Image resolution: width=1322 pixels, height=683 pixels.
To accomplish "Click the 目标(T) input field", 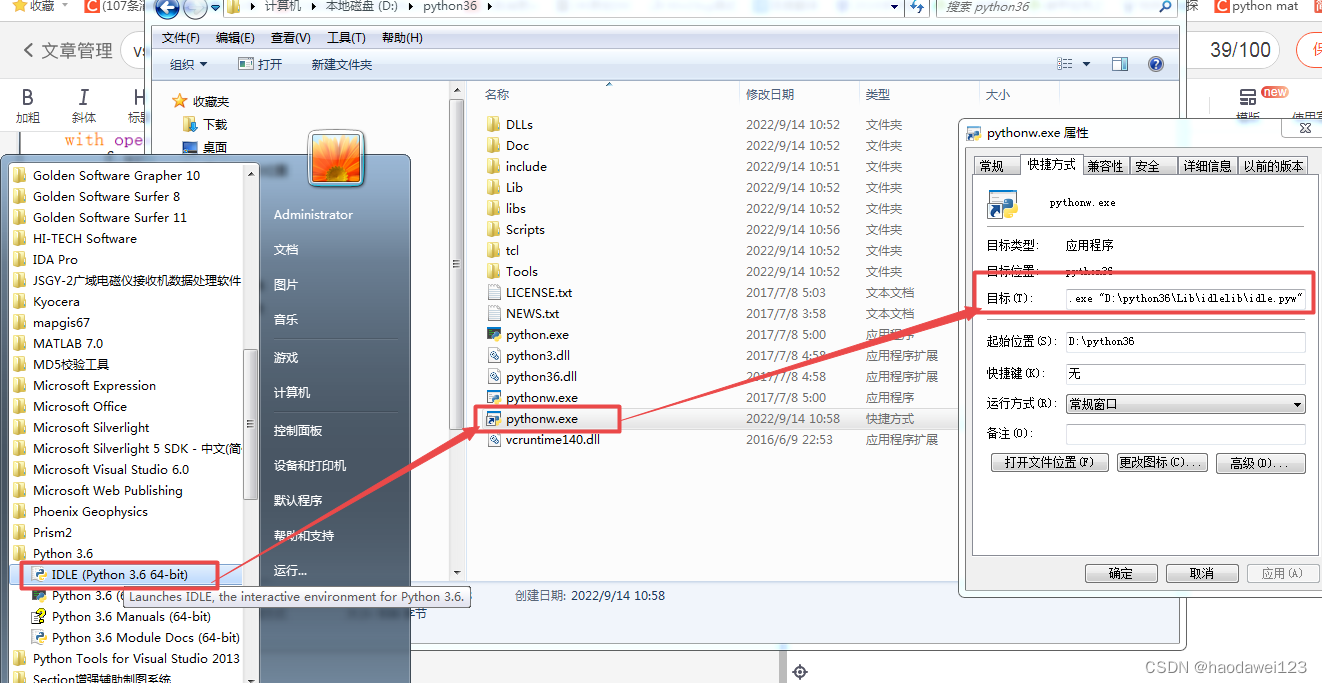I will click(1185, 298).
